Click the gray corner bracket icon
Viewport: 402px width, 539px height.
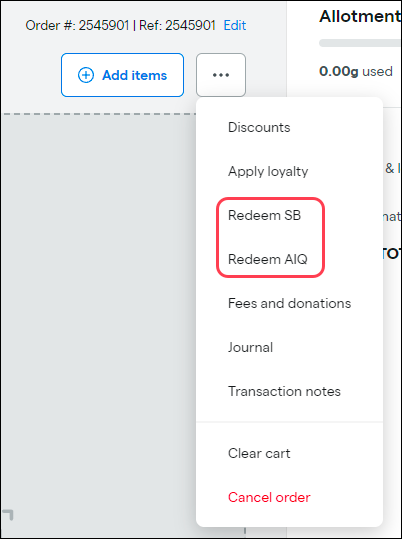[x=8, y=515]
